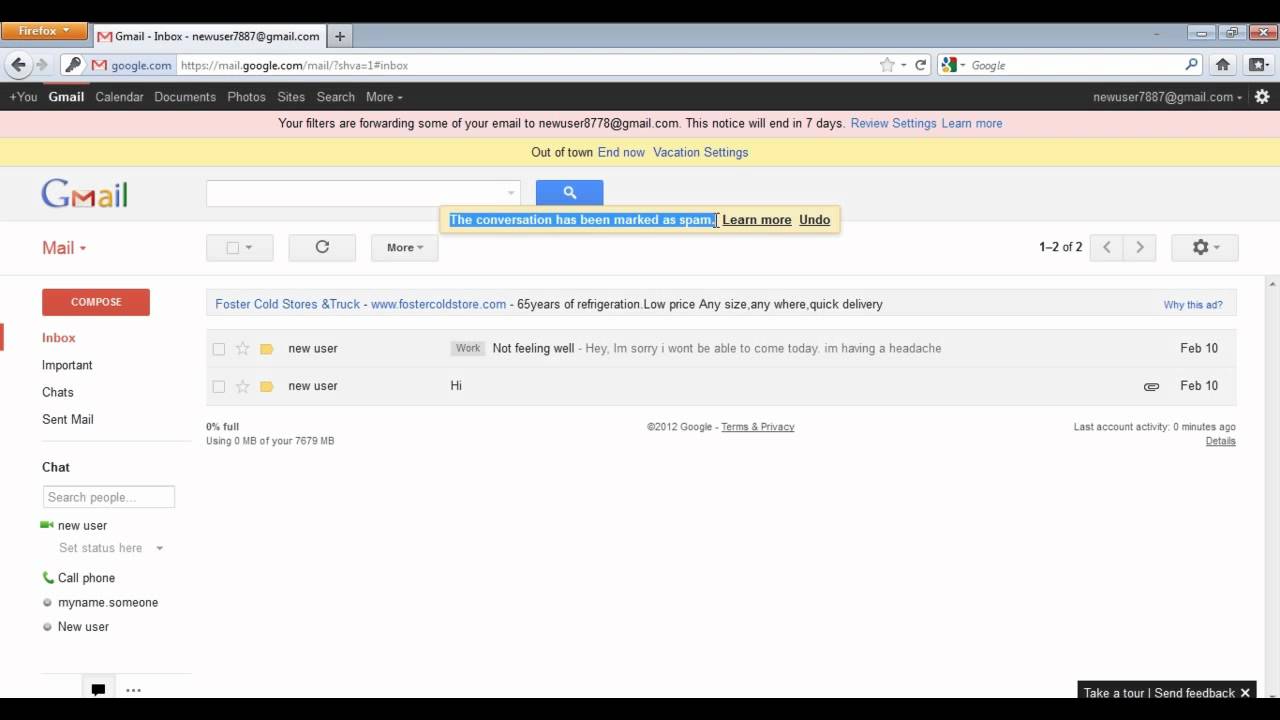Open the Terms & Privacy link
This screenshot has height=720, width=1280.
pyautogui.click(x=757, y=427)
